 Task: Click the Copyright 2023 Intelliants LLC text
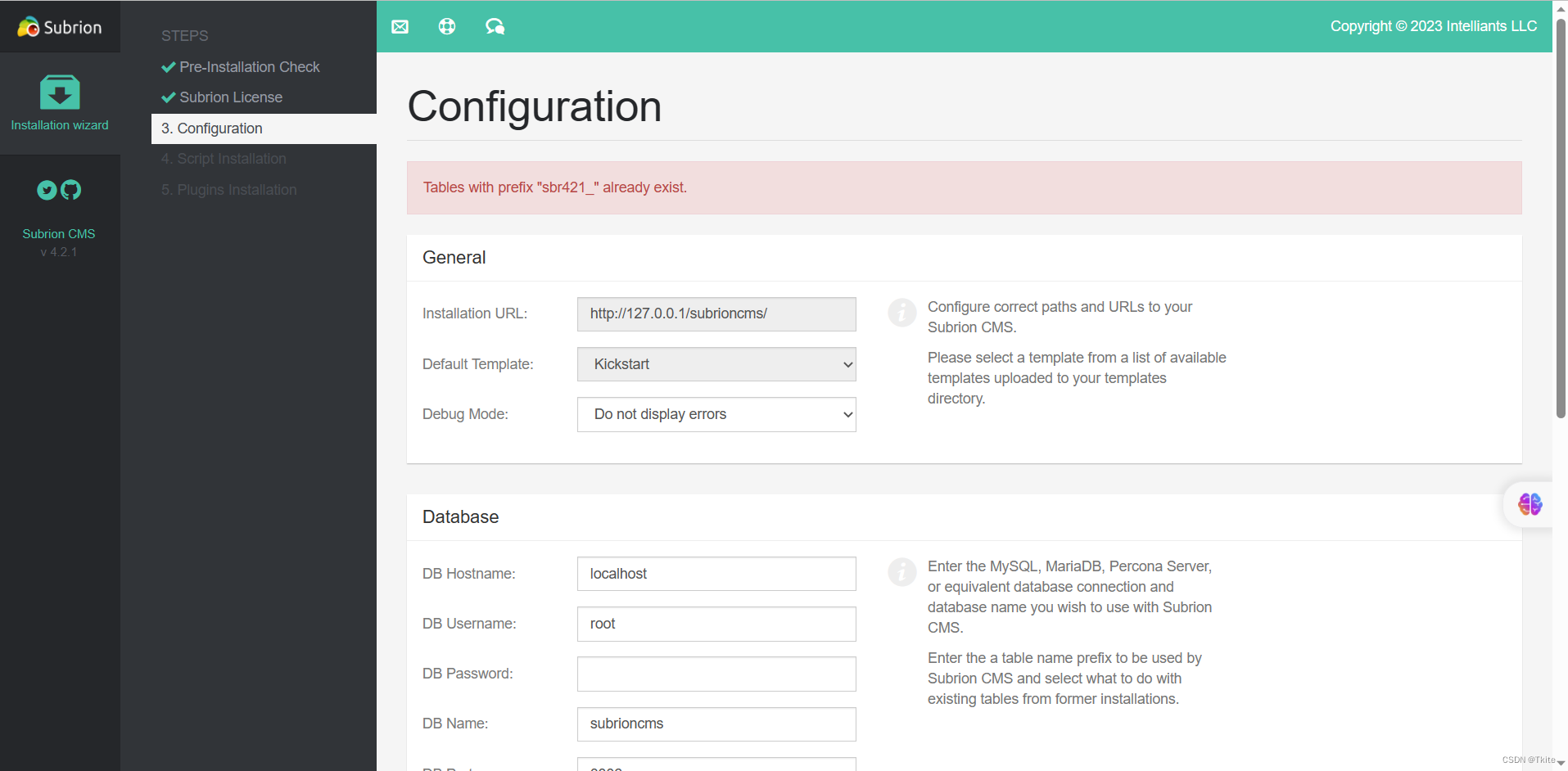pyautogui.click(x=1434, y=26)
